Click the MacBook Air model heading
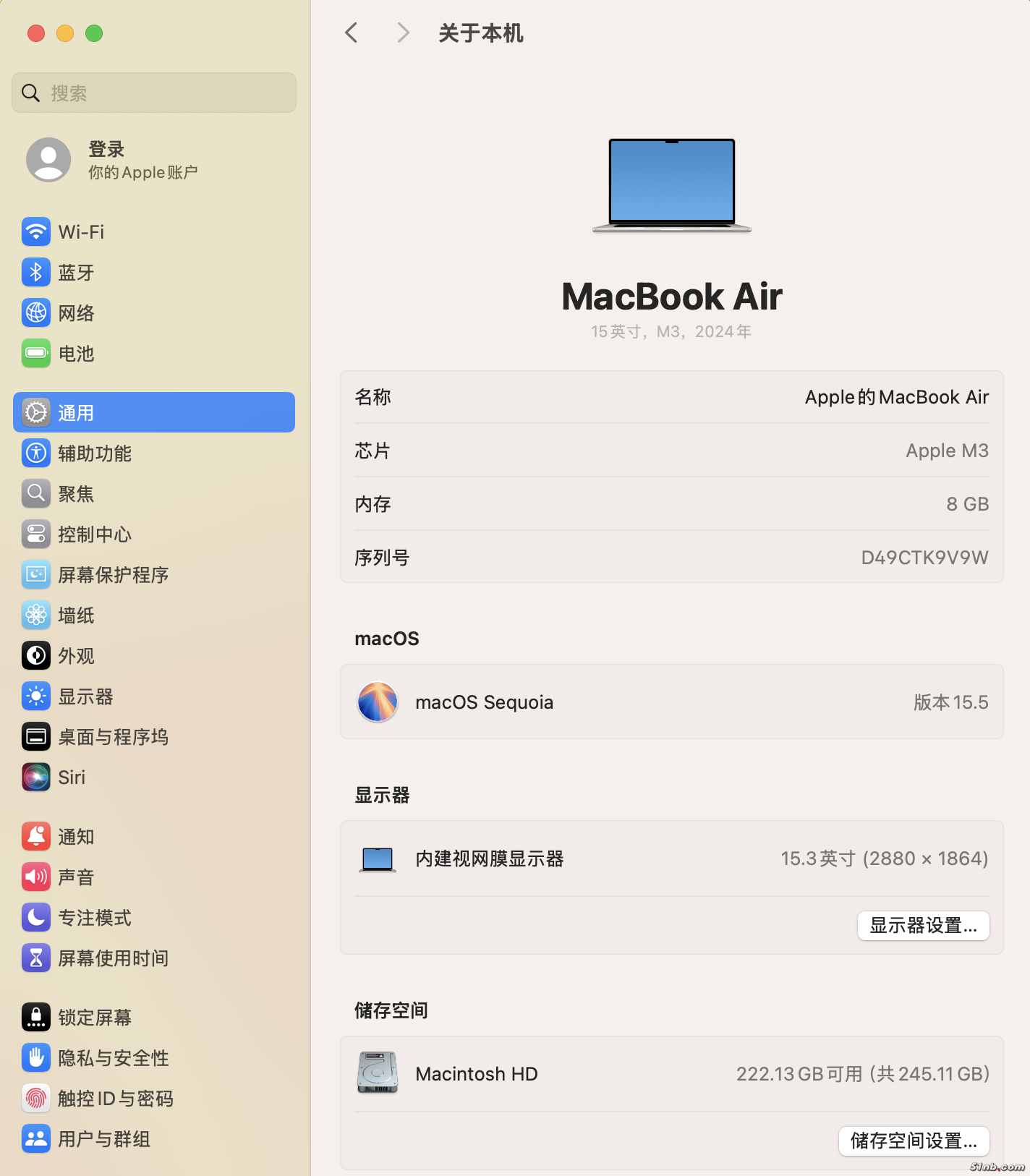The height and width of the screenshot is (1176, 1030). pos(672,297)
